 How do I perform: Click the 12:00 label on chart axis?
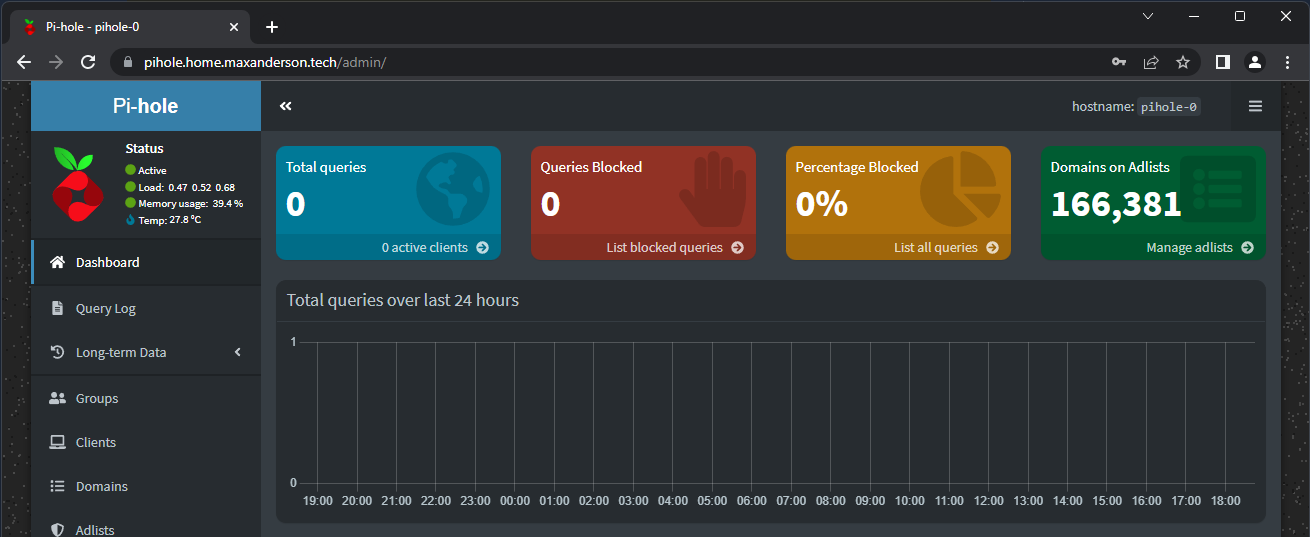coord(989,501)
